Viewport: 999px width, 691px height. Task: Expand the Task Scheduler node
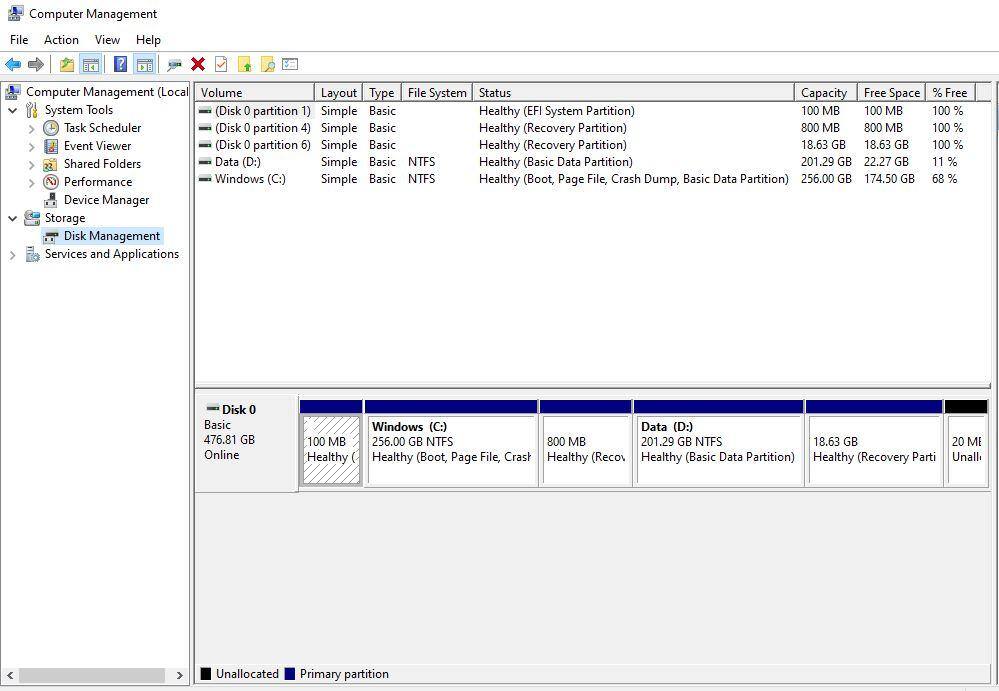(x=31, y=128)
